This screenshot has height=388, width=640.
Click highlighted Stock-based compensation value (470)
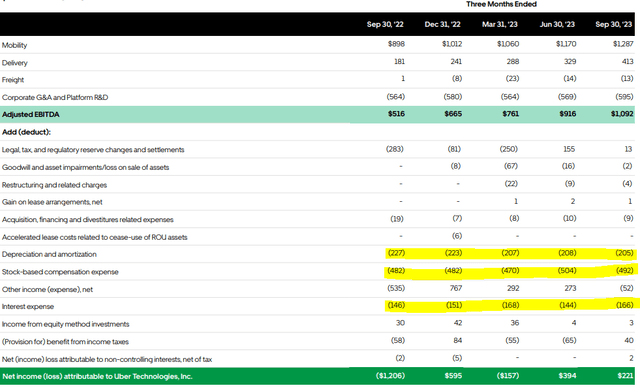pos(510,270)
